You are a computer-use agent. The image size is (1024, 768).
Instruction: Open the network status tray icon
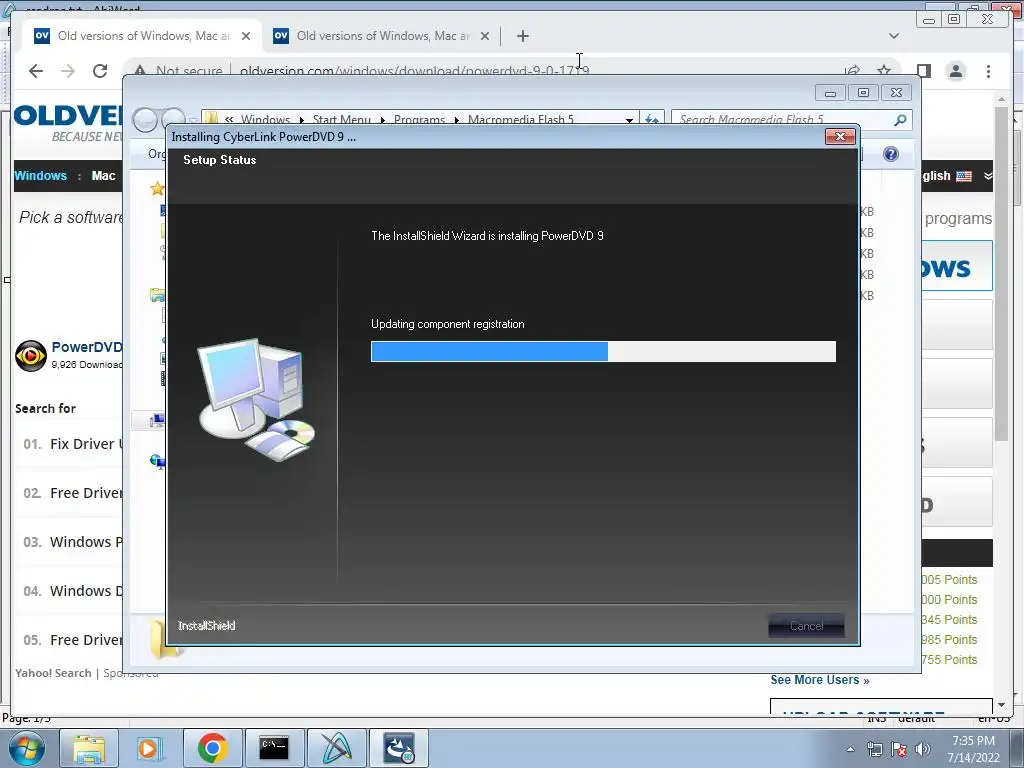pyautogui.click(x=874, y=750)
